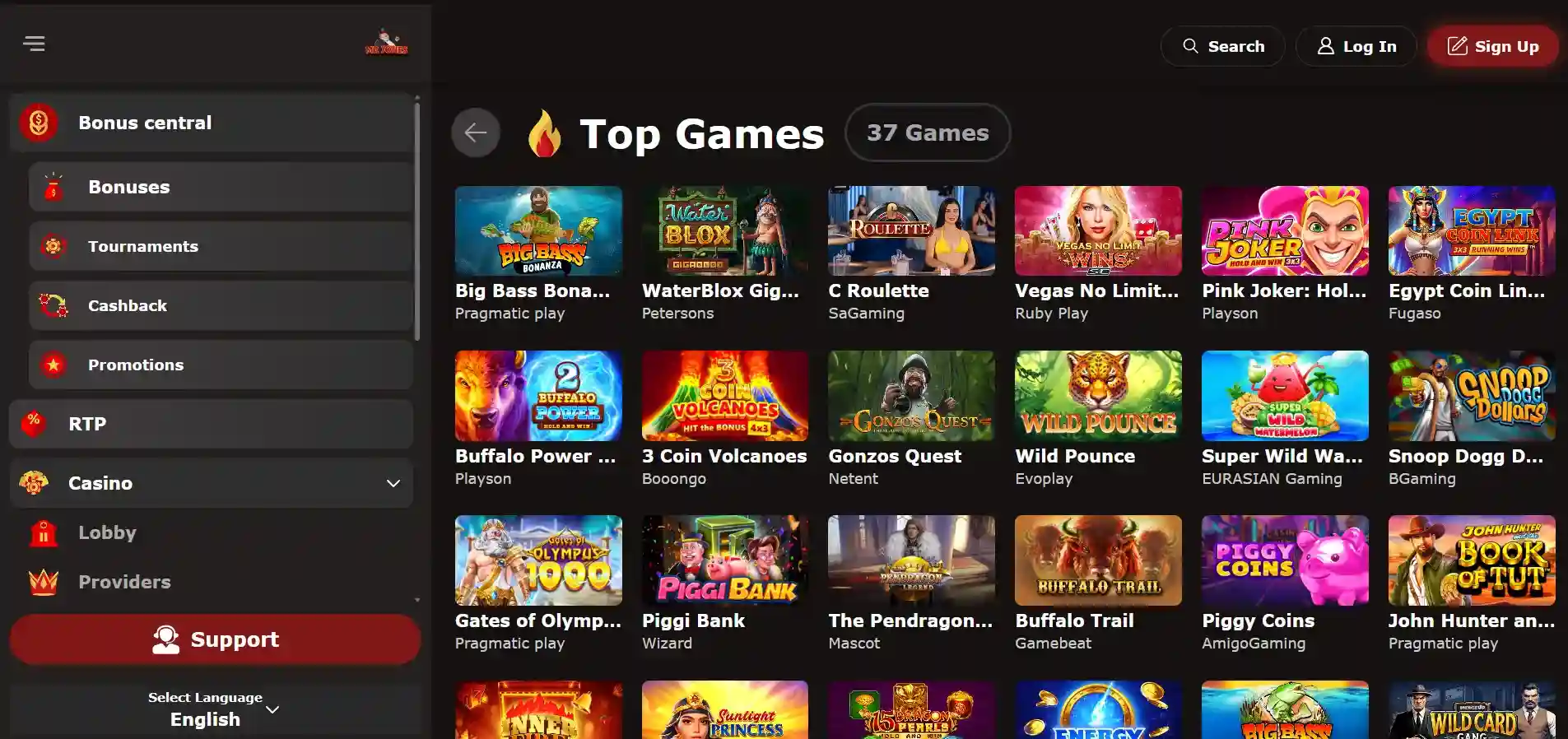This screenshot has width=1568, height=739.
Task: Click the sidebar vertical scrollbar
Action: (x=417, y=218)
